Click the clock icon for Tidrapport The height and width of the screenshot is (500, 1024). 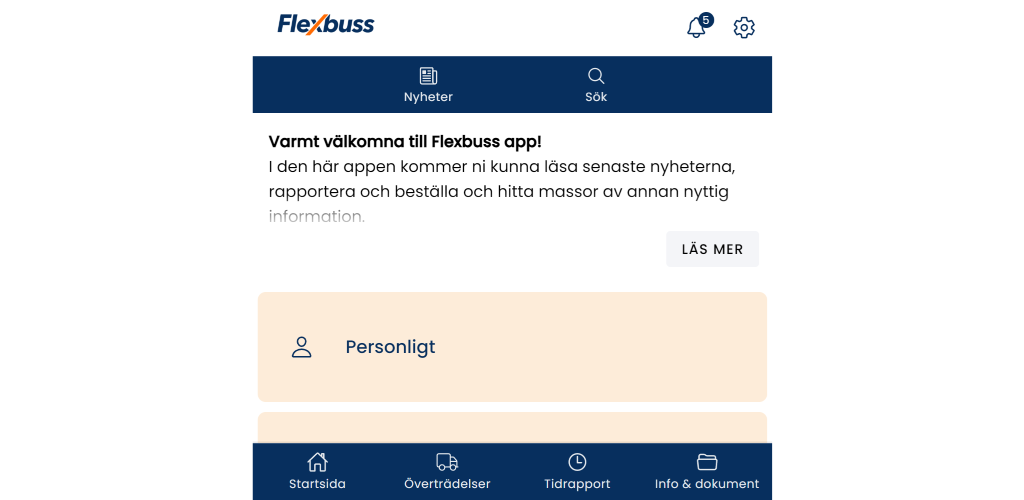[577, 462]
